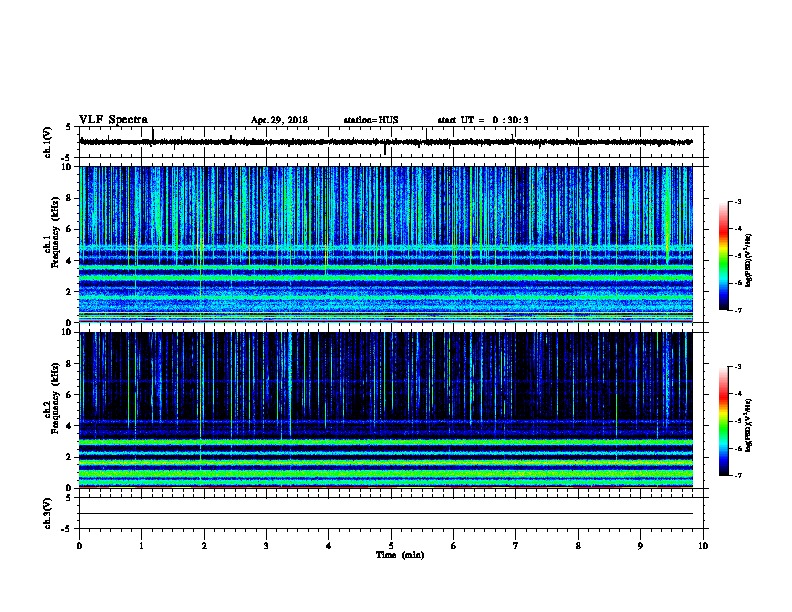Click the "-7" label on ch.2 color bar
Screen dimensions: 792x612
(x=737, y=476)
